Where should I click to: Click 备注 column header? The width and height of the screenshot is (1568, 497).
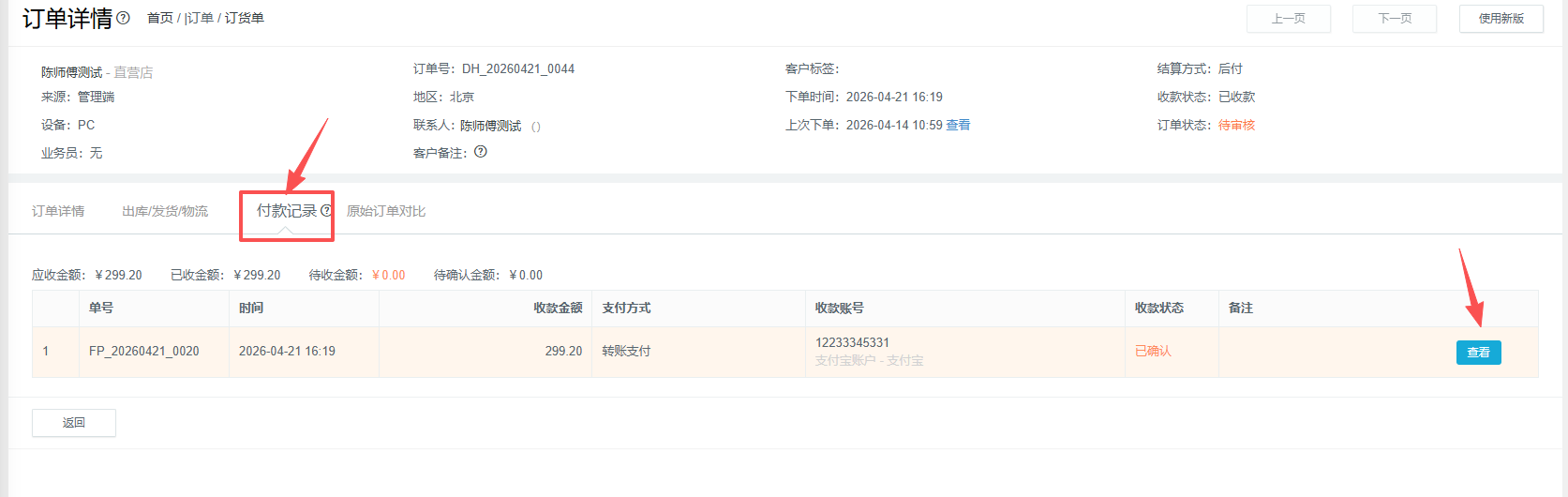click(1241, 308)
